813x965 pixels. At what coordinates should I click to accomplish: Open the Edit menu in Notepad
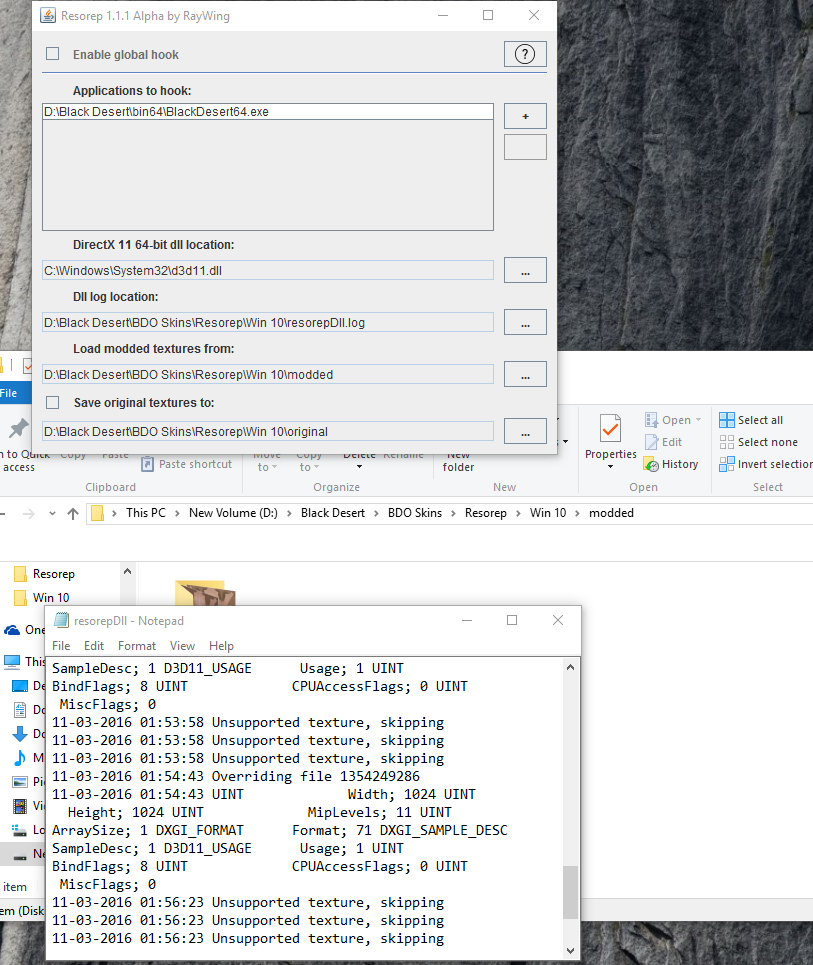pyautogui.click(x=94, y=646)
